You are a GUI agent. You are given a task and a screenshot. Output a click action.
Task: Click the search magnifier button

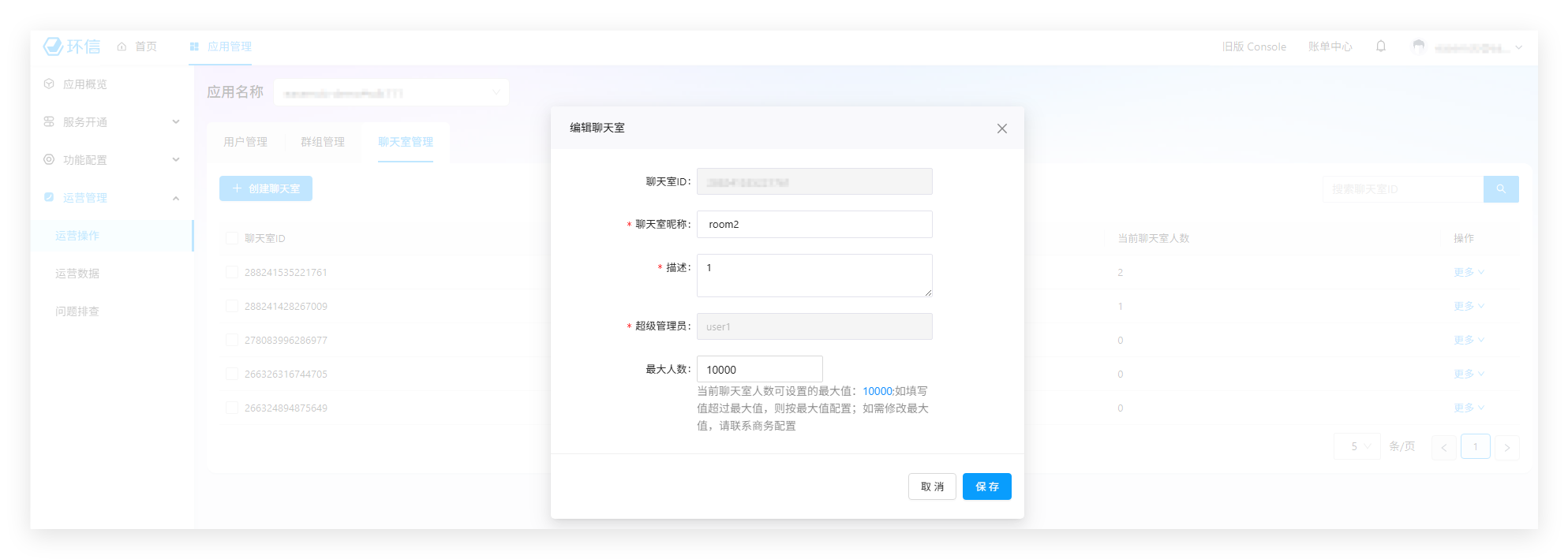click(1500, 189)
